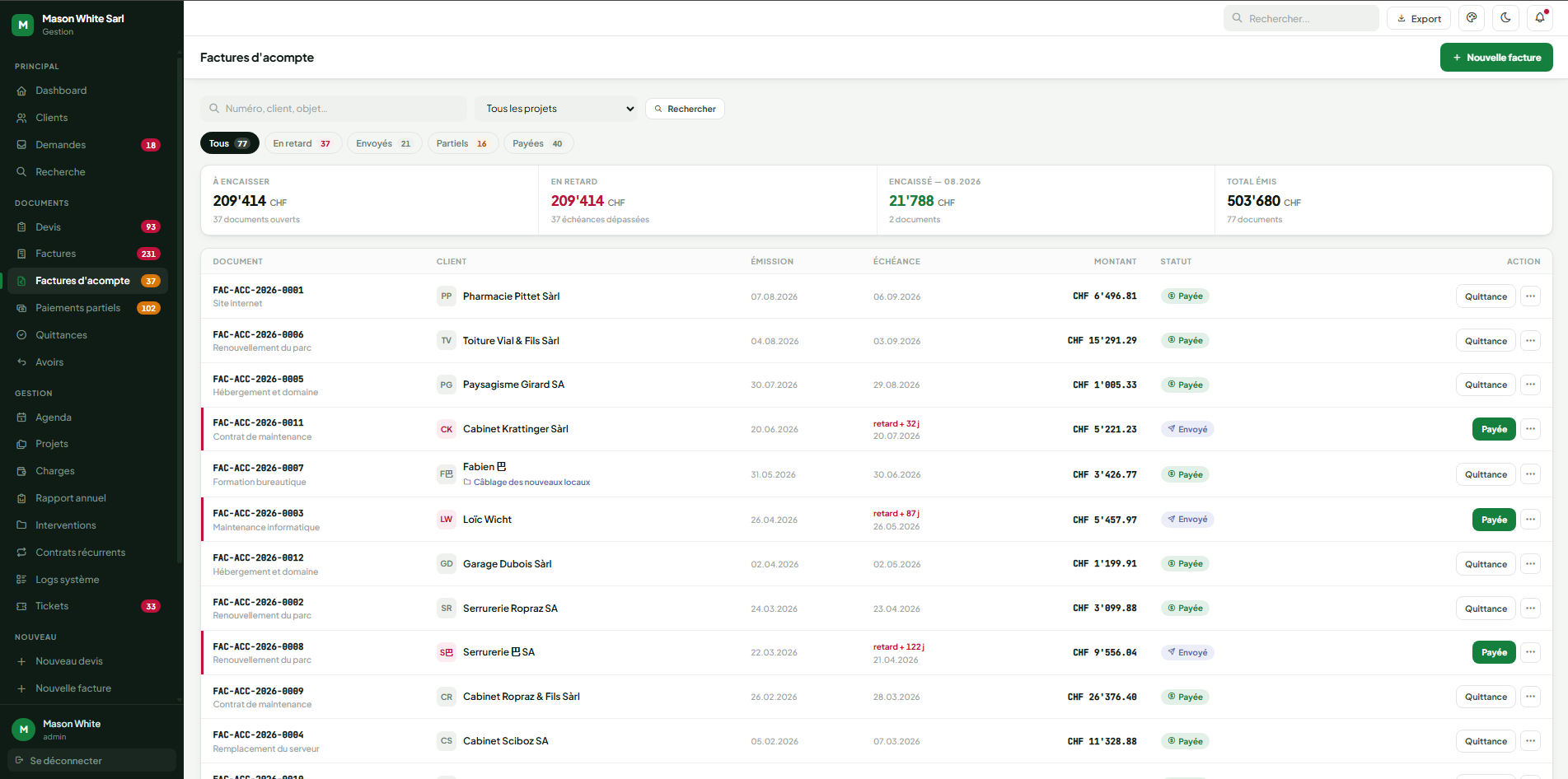
Task: Open the Projets page
Action: pyautogui.click(x=87, y=444)
